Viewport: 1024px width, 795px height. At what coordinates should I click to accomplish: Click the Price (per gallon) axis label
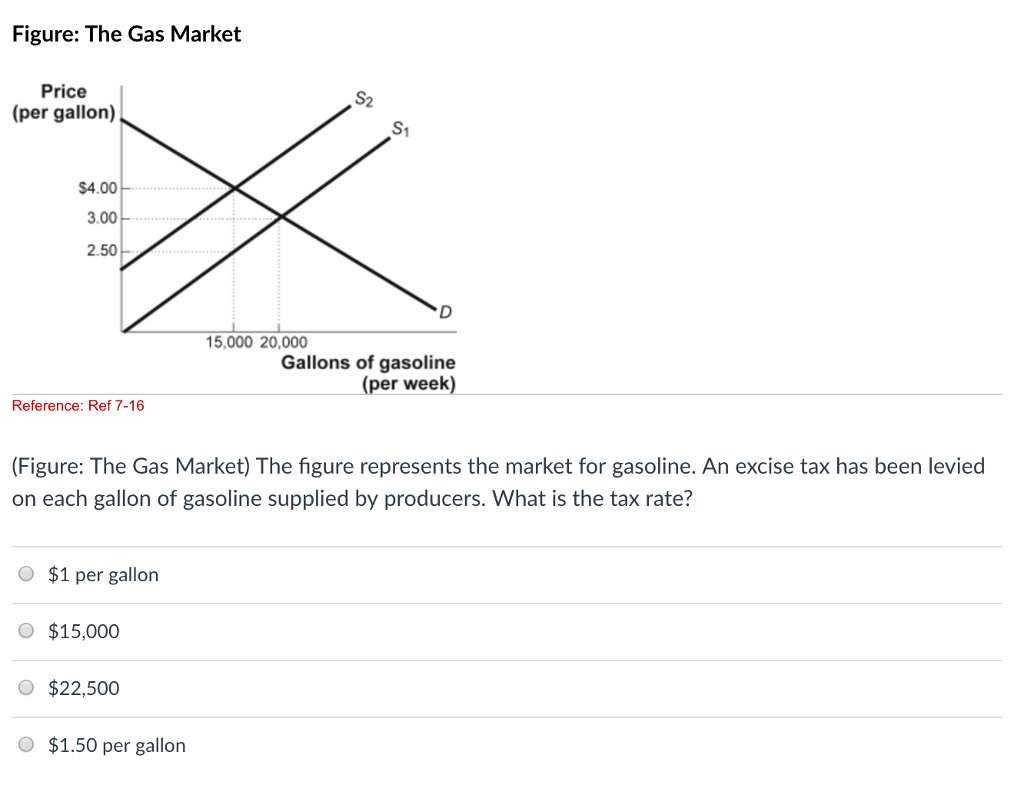pos(64,101)
